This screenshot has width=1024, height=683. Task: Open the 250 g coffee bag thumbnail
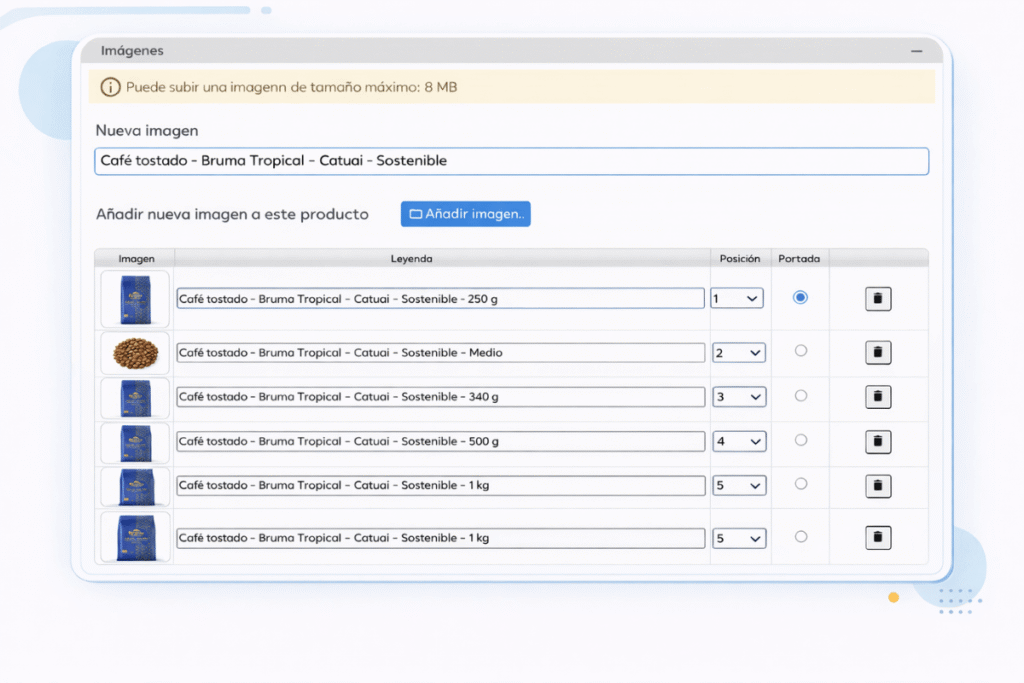click(135, 299)
